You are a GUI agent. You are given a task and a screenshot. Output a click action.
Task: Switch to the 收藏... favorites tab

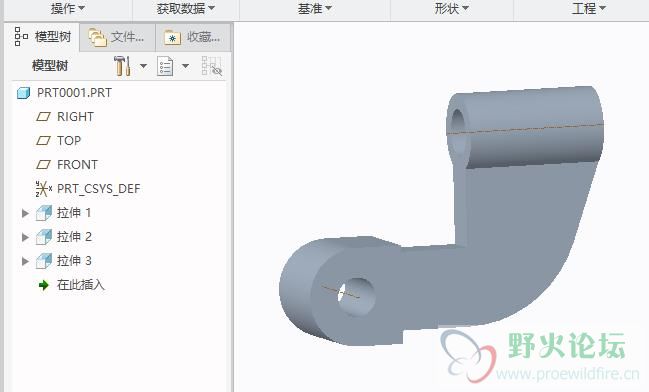click(193, 37)
